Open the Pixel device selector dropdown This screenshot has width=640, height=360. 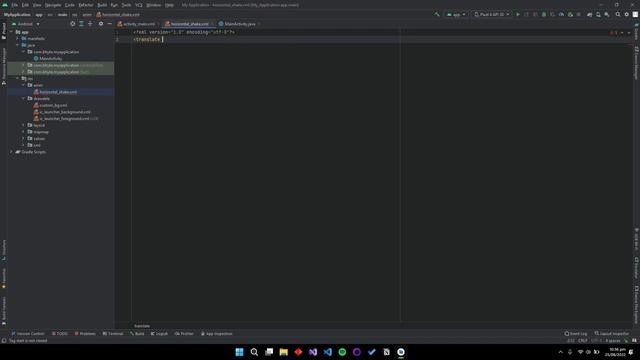[492, 14]
